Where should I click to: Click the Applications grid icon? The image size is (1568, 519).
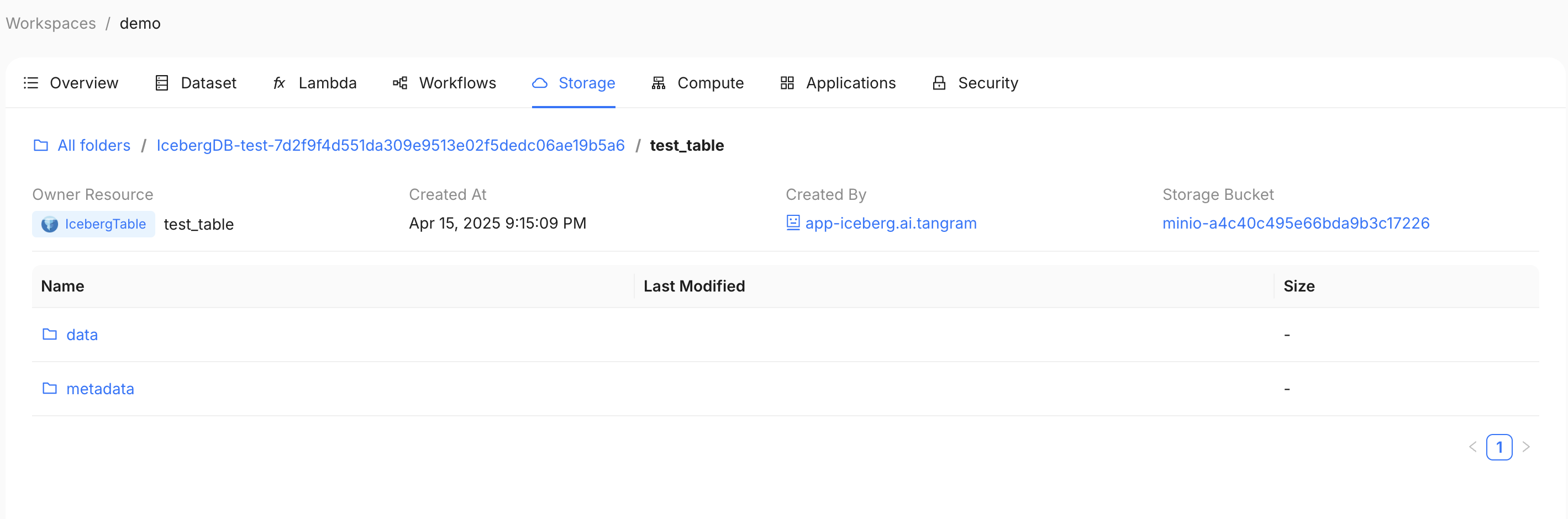click(787, 83)
